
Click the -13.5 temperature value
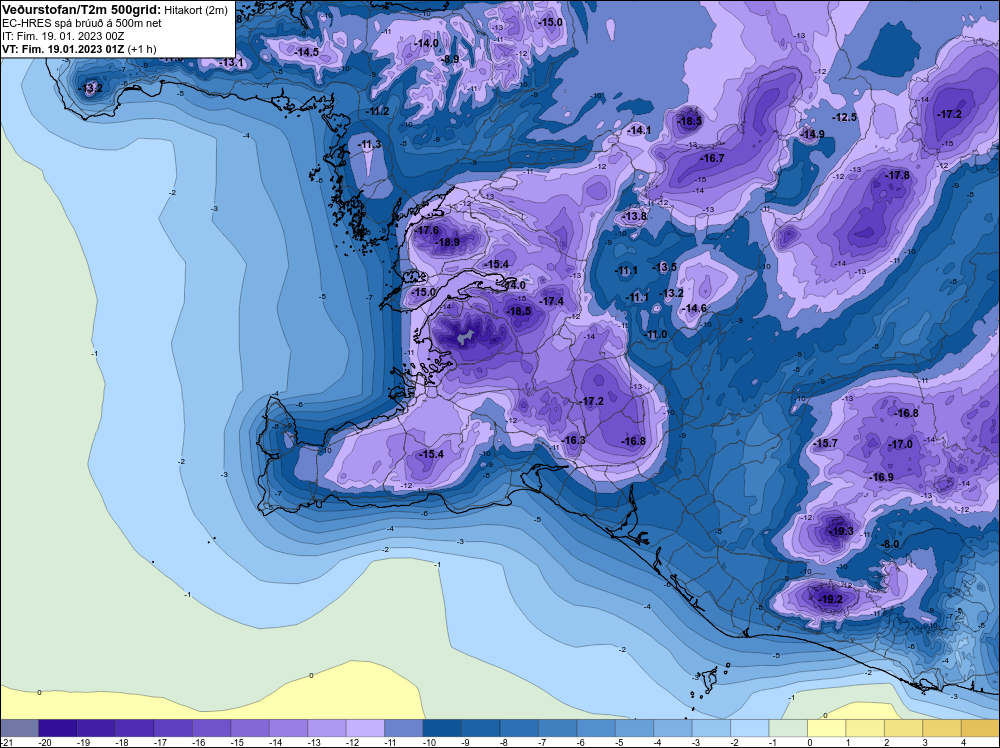click(665, 267)
